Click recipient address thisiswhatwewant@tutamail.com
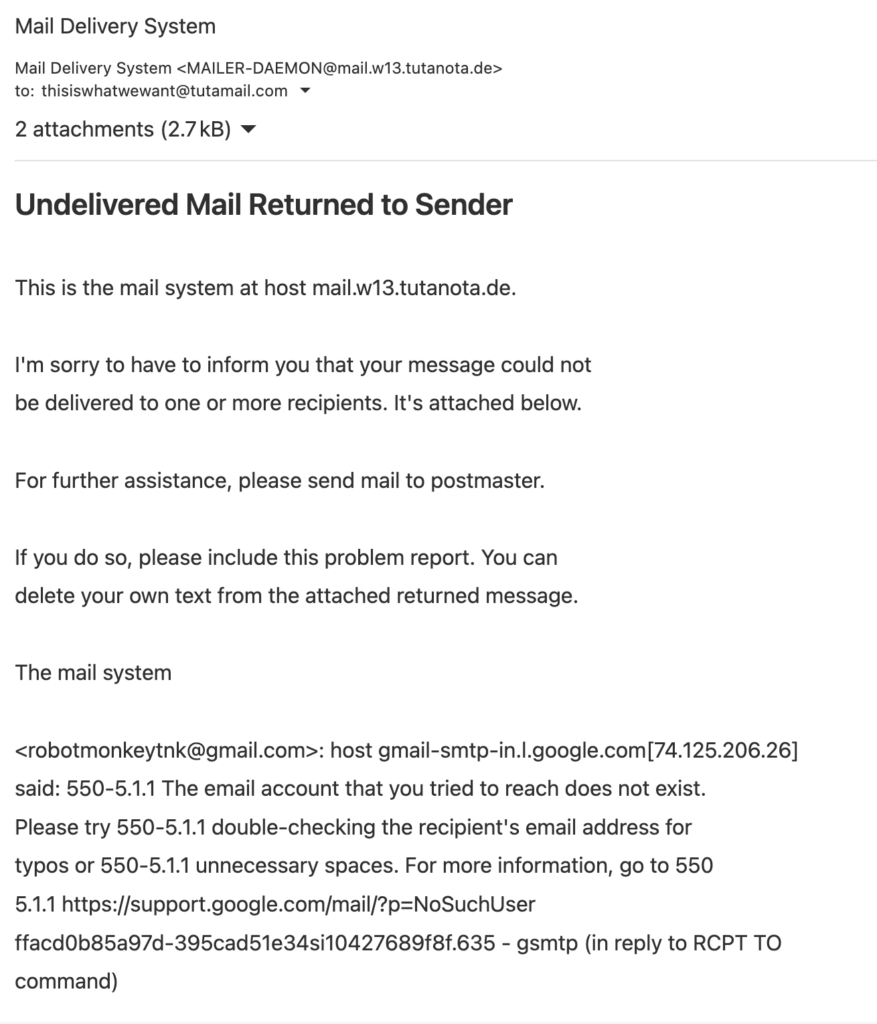The width and height of the screenshot is (877, 1024). (x=165, y=91)
